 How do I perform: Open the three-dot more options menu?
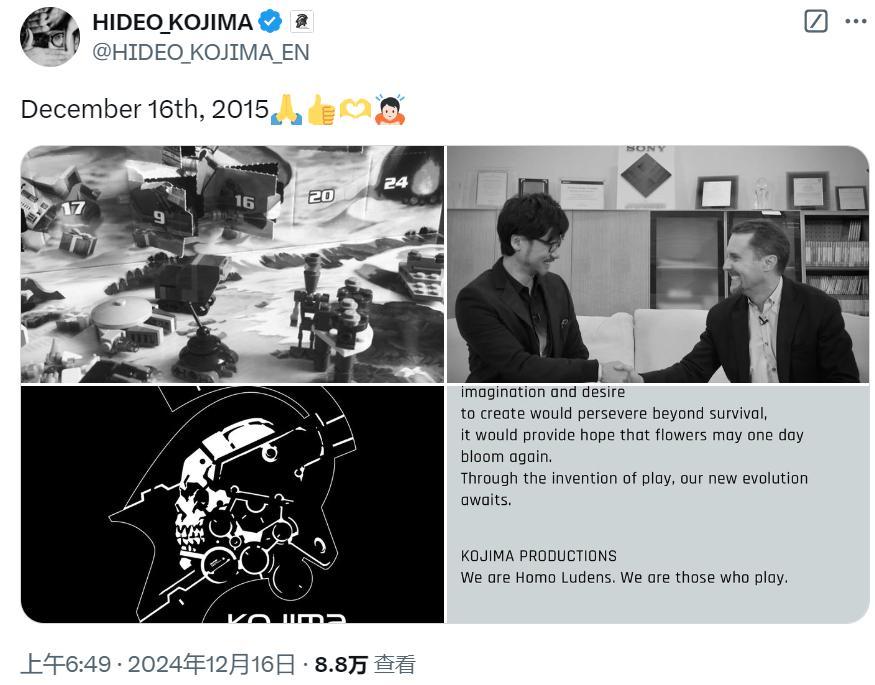[x=855, y=22]
